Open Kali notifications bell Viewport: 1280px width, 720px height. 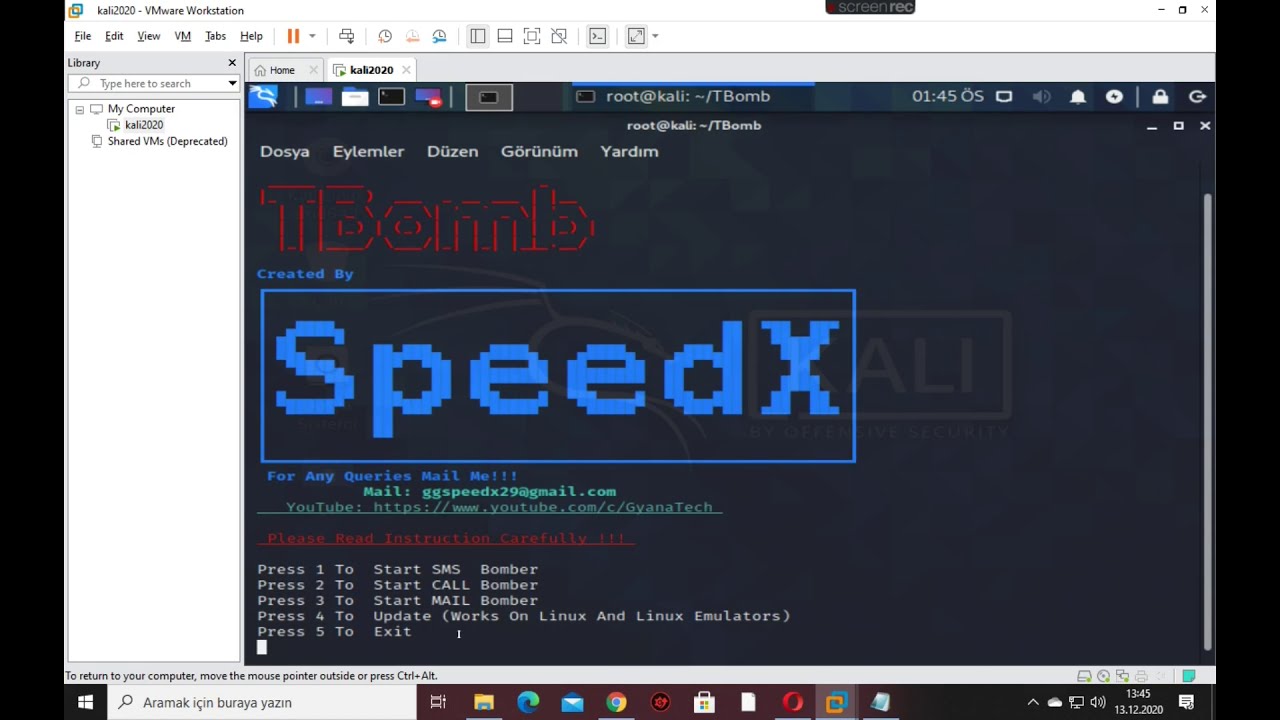click(1078, 96)
